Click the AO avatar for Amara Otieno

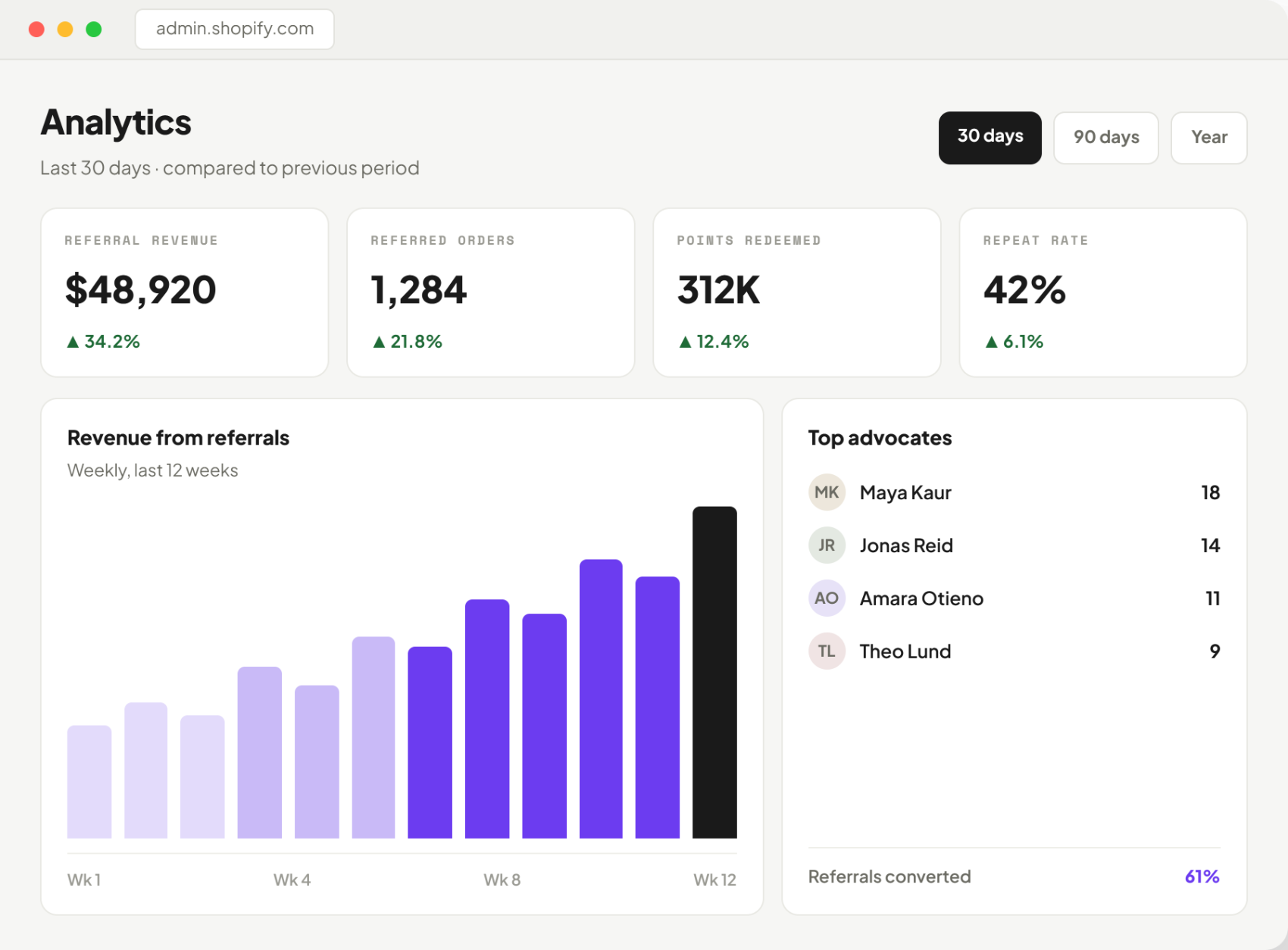pyautogui.click(x=827, y=598)
